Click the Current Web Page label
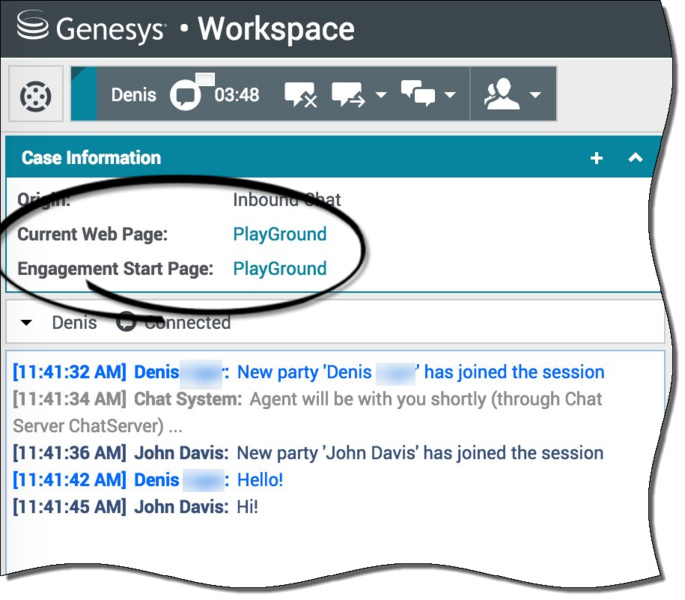The height and width of the screenshot is (600, 685). [93, 234]
